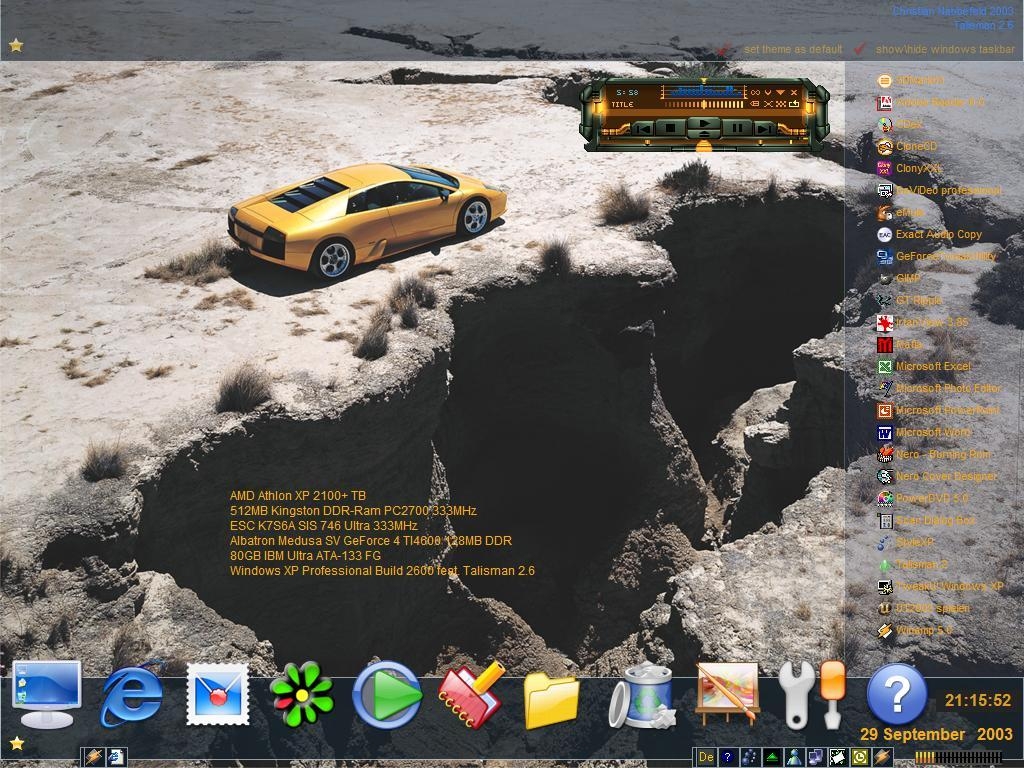
Task: Click the PowerDVD 5.0 launcher icon
Action: coord(885,498)
